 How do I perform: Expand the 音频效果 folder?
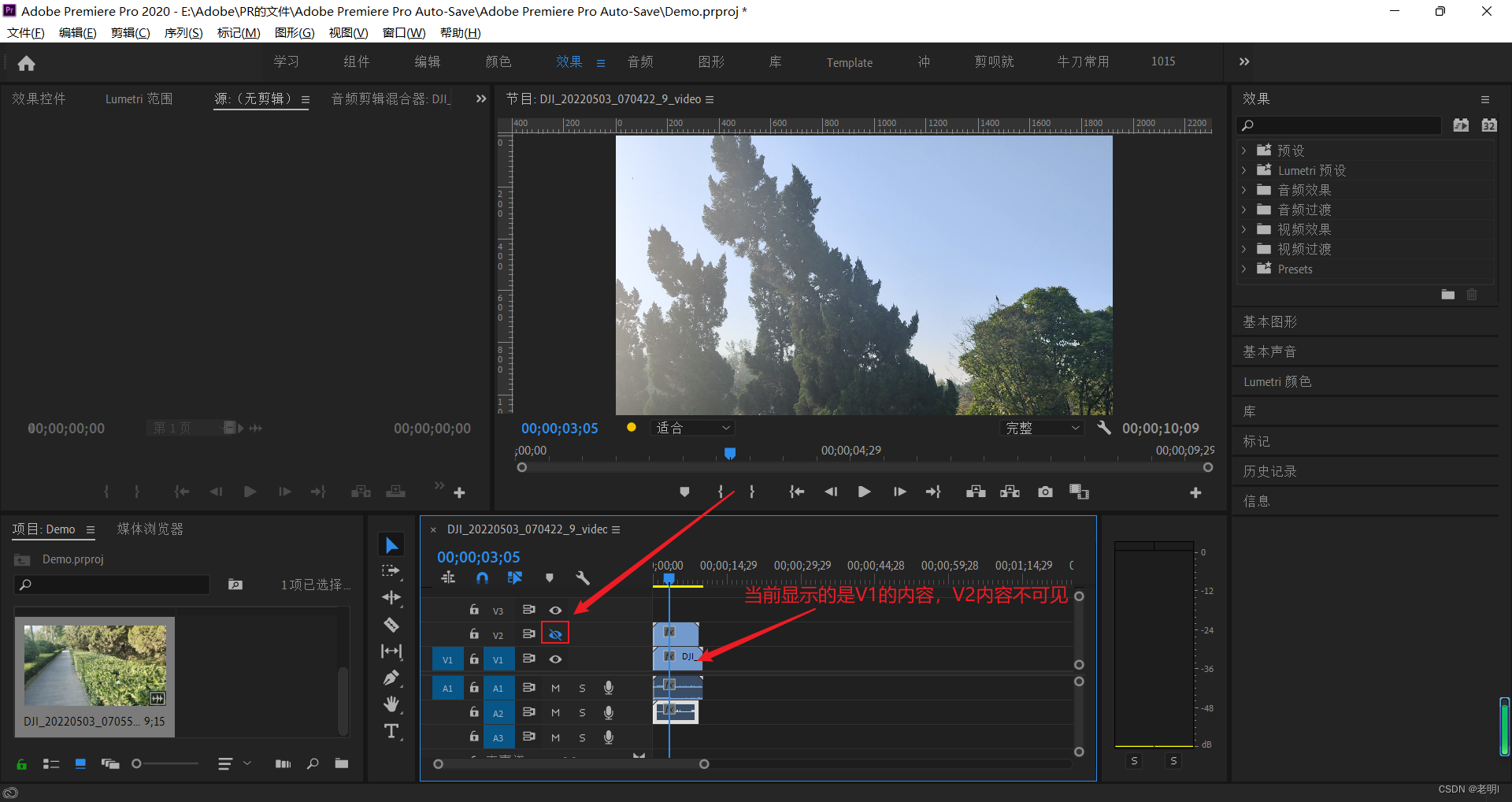tap(1243, 190)
